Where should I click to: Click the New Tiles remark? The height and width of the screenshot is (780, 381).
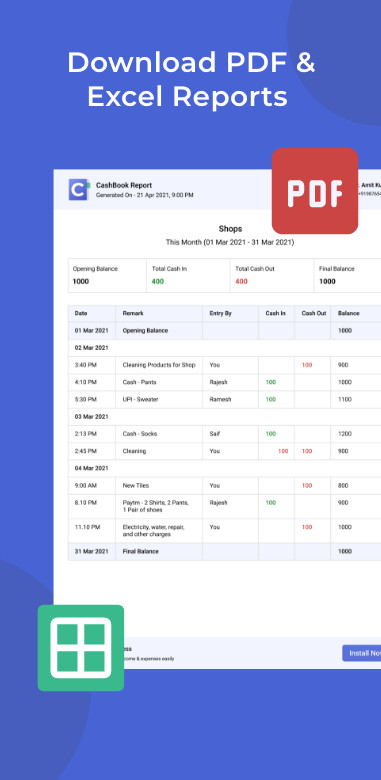click(136, 486)
